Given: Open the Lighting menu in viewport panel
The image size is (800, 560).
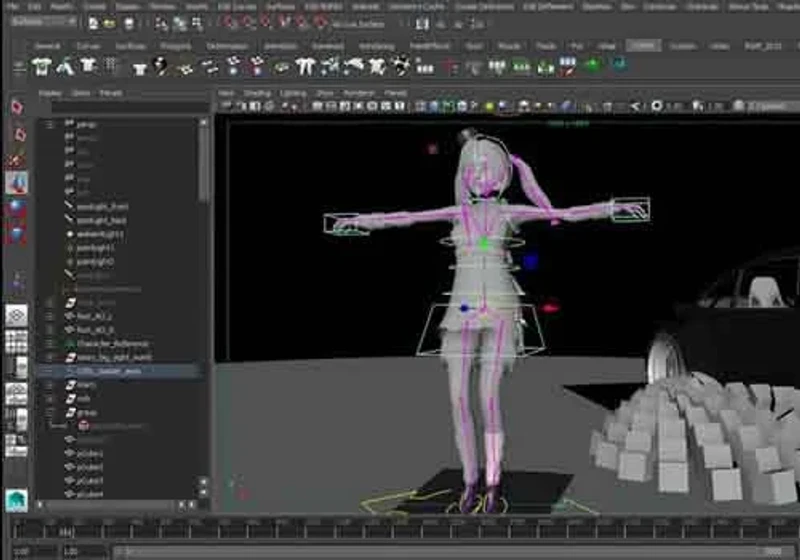Looking at the screenshot, I should tap(293, 93).
